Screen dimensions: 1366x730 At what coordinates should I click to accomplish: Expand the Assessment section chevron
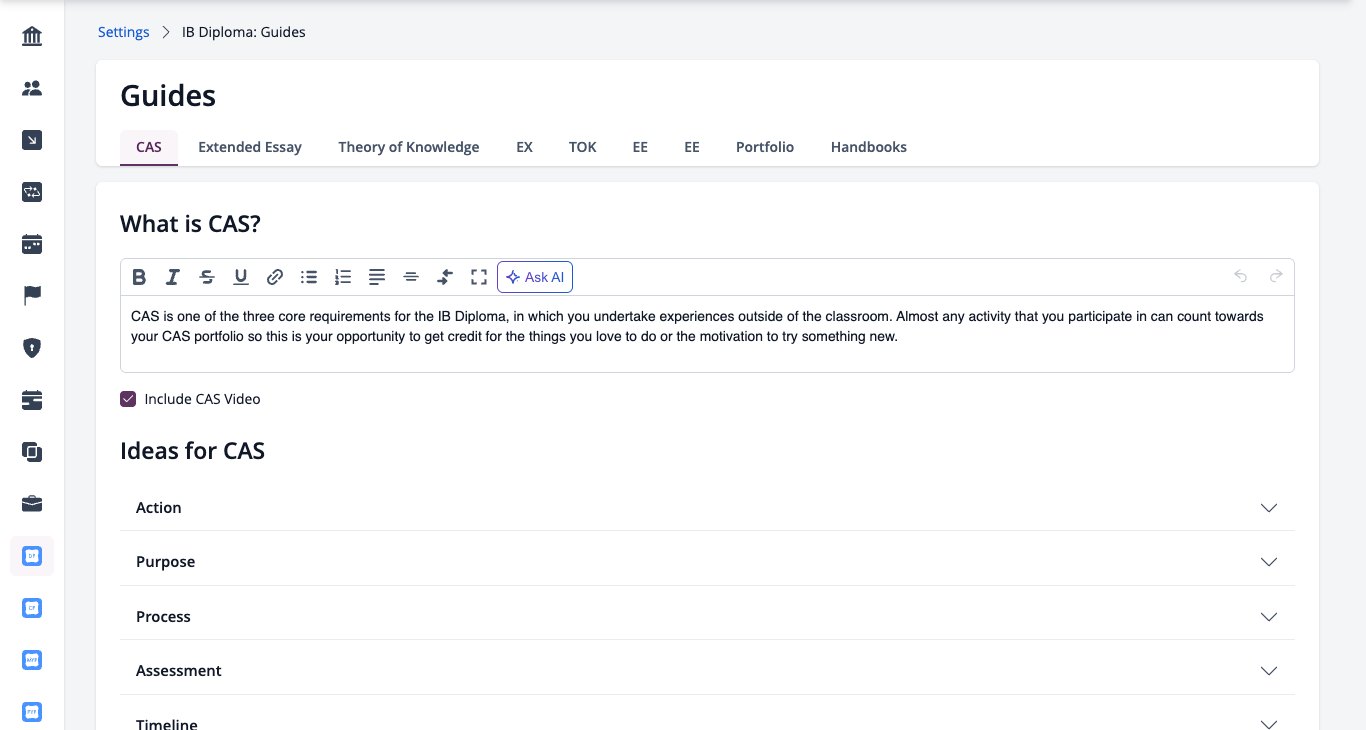pyautogui.click(x=1269, y=671)
